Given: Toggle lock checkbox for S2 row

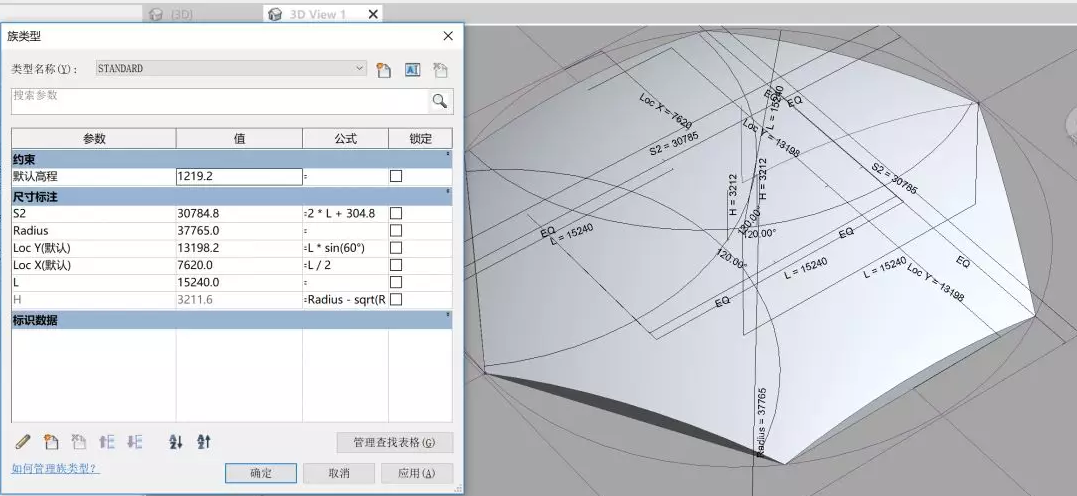Looking at the screenshot, I should (396, 213).
